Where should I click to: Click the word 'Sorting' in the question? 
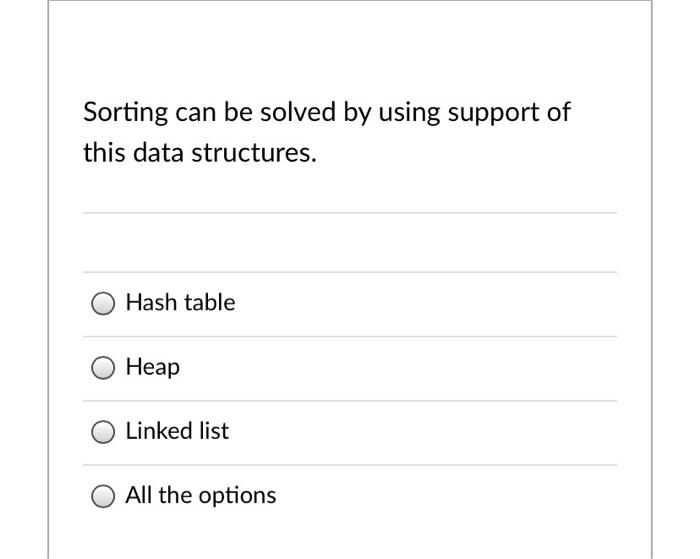click(125, 112)
